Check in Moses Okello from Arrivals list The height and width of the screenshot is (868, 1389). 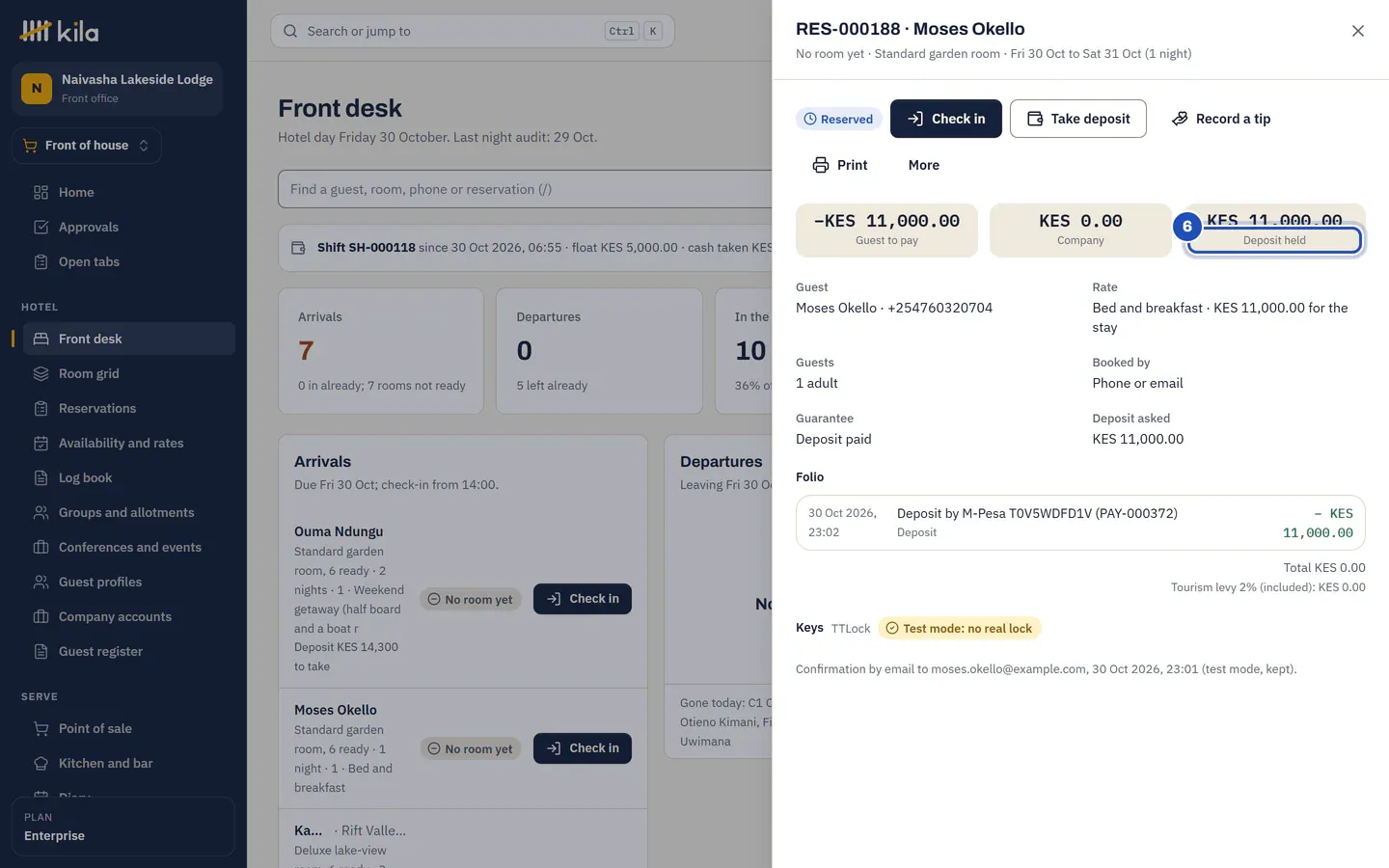(583, 748)
